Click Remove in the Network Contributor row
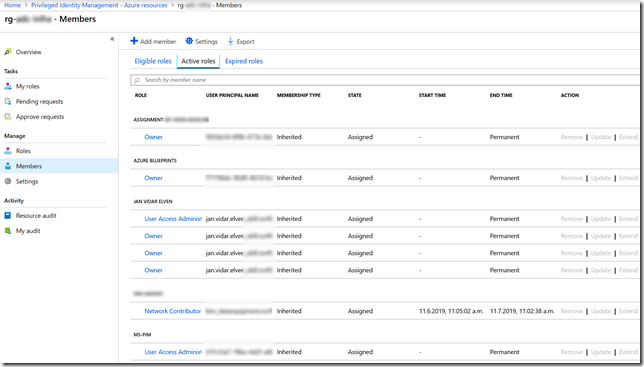Screen dimensions: 644x367 pyautogui.click(x=572, y=311)
